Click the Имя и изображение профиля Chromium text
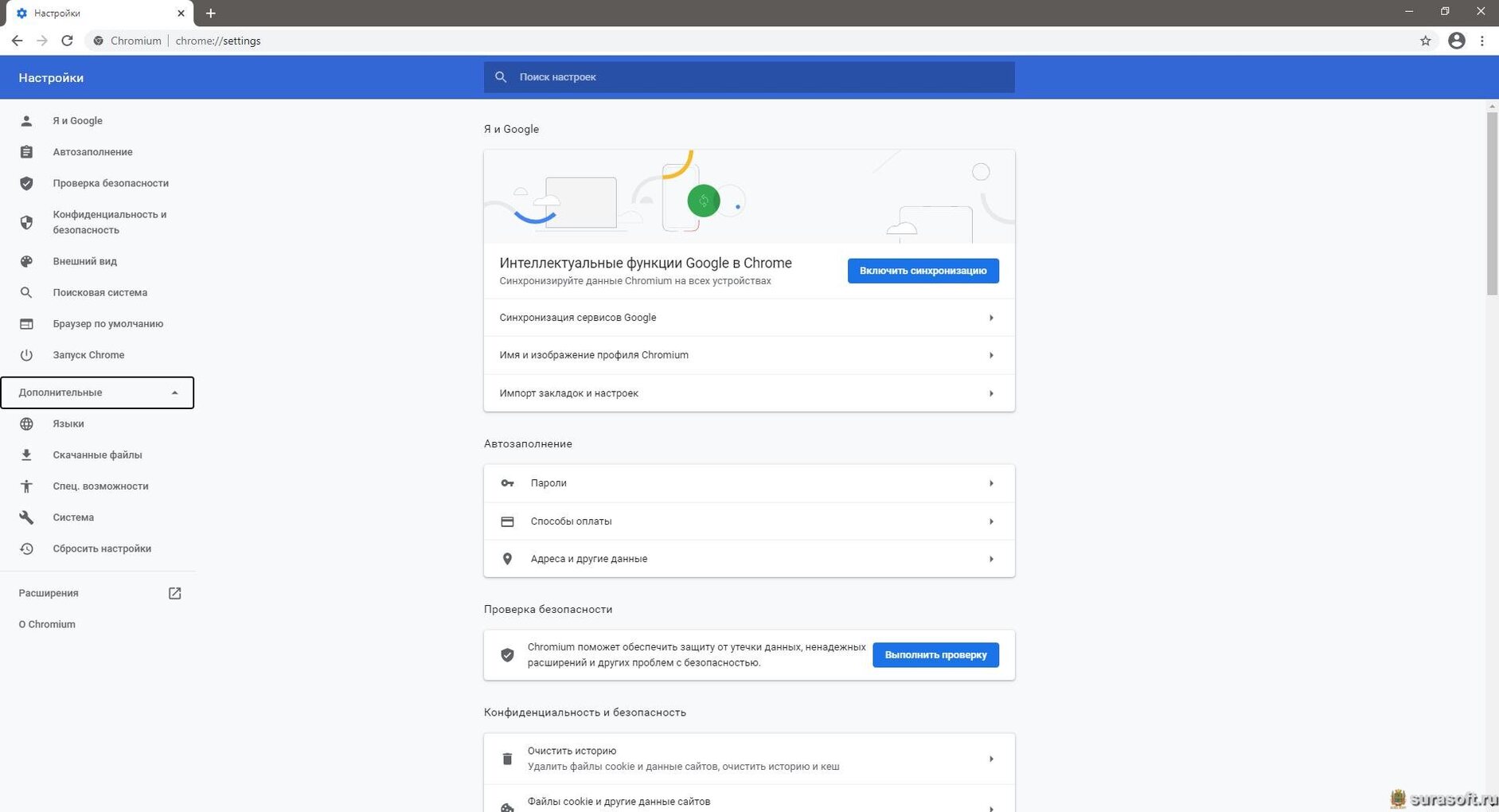 (594, 355)
